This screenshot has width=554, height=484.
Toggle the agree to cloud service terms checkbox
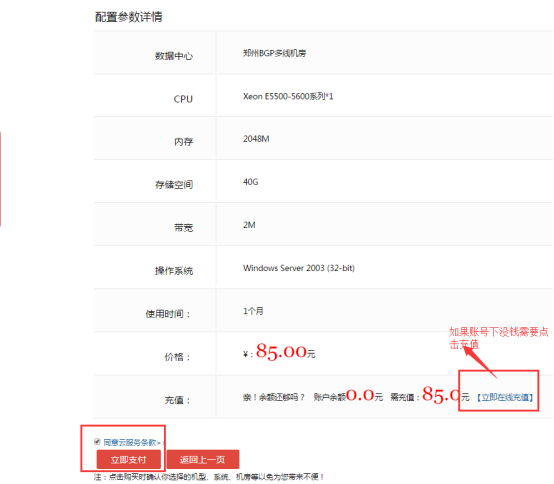pos(97,441)
